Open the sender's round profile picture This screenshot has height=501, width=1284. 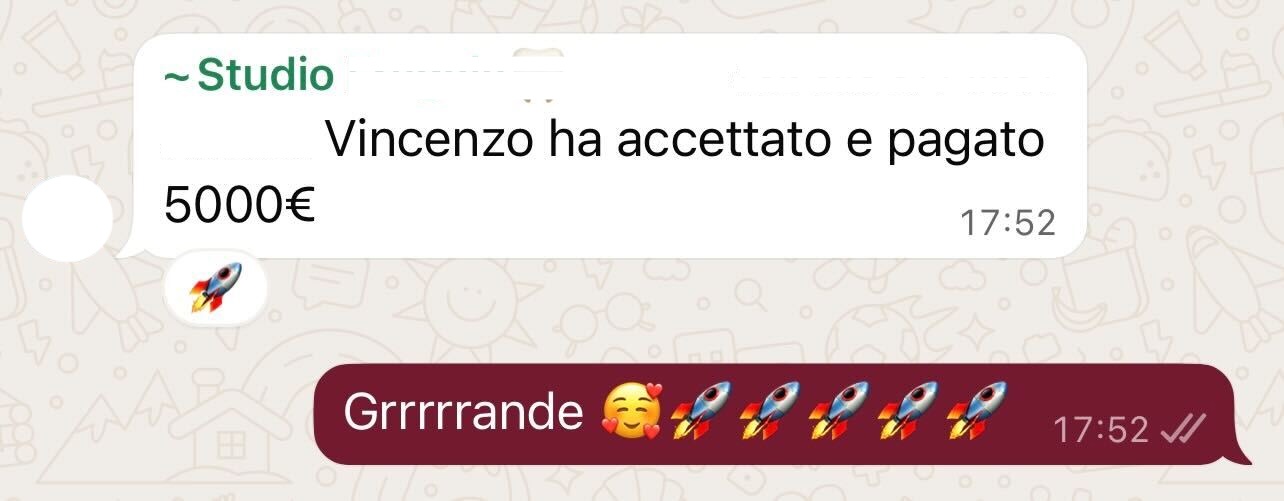tap(67, 219)
